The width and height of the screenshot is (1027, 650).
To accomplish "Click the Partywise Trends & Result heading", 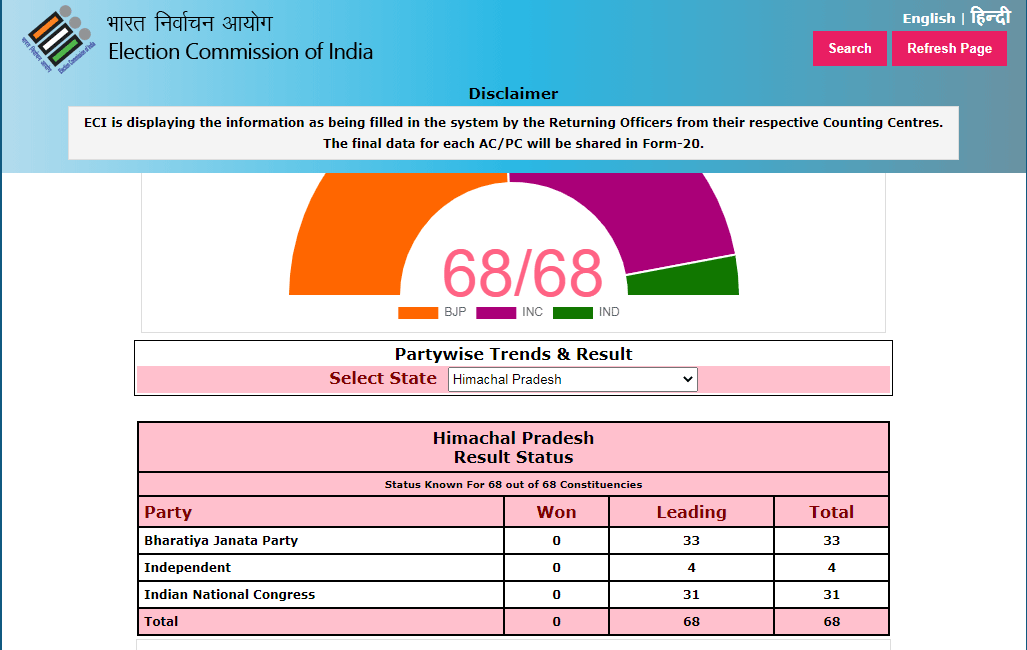I will 514,354.
